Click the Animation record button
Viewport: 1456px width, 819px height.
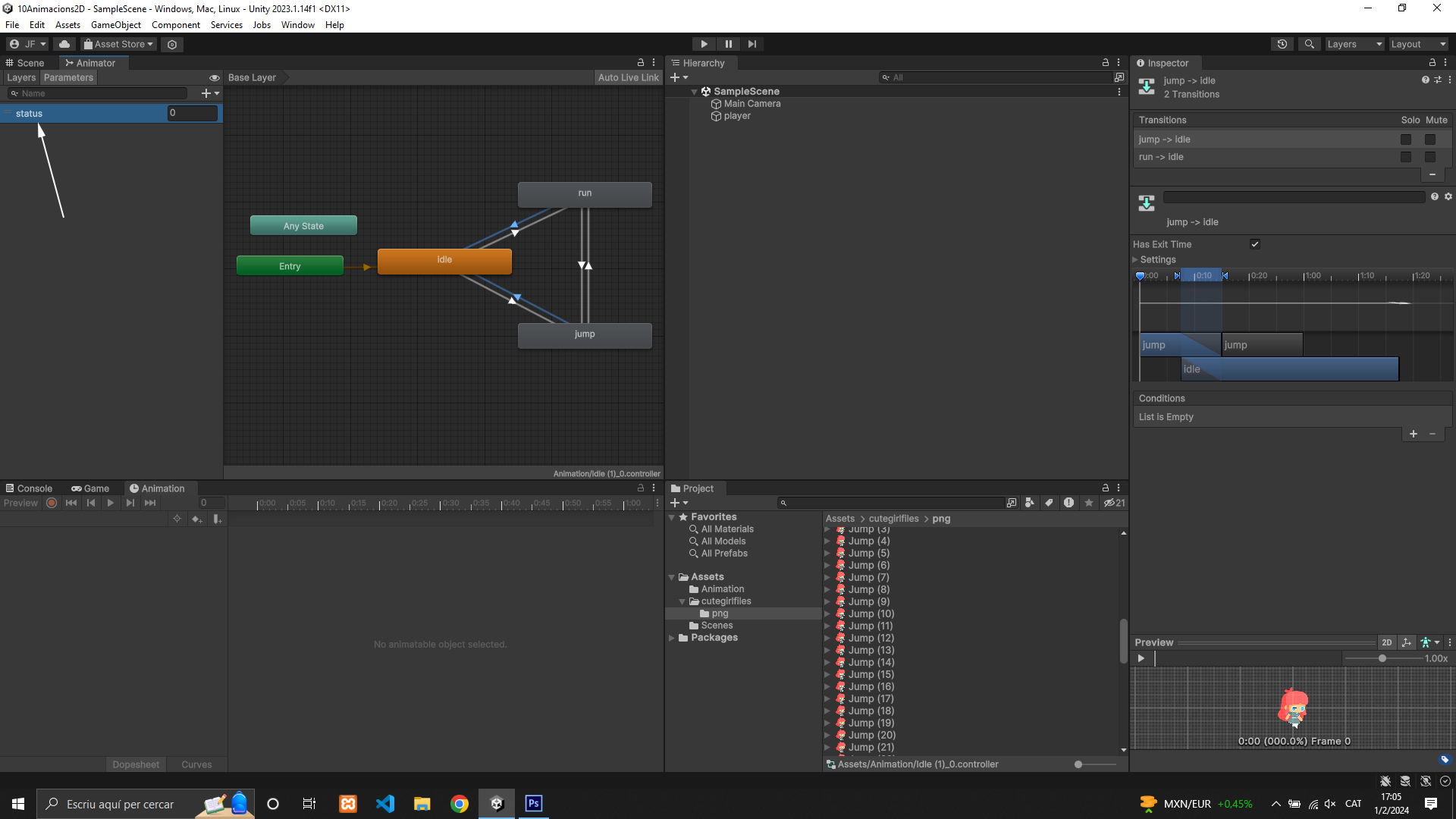[52, 503]
